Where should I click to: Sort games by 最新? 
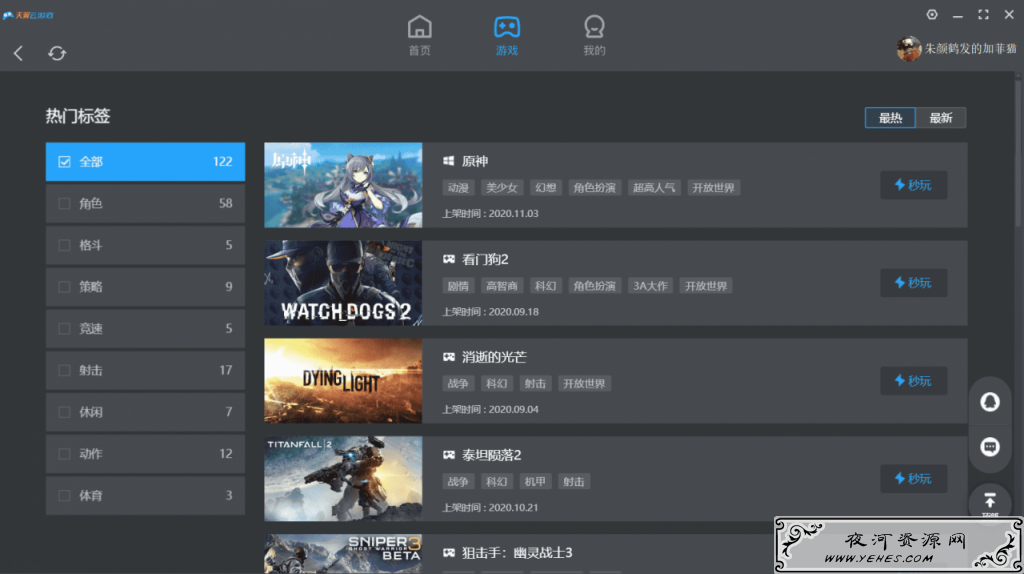tap(940, 118)
